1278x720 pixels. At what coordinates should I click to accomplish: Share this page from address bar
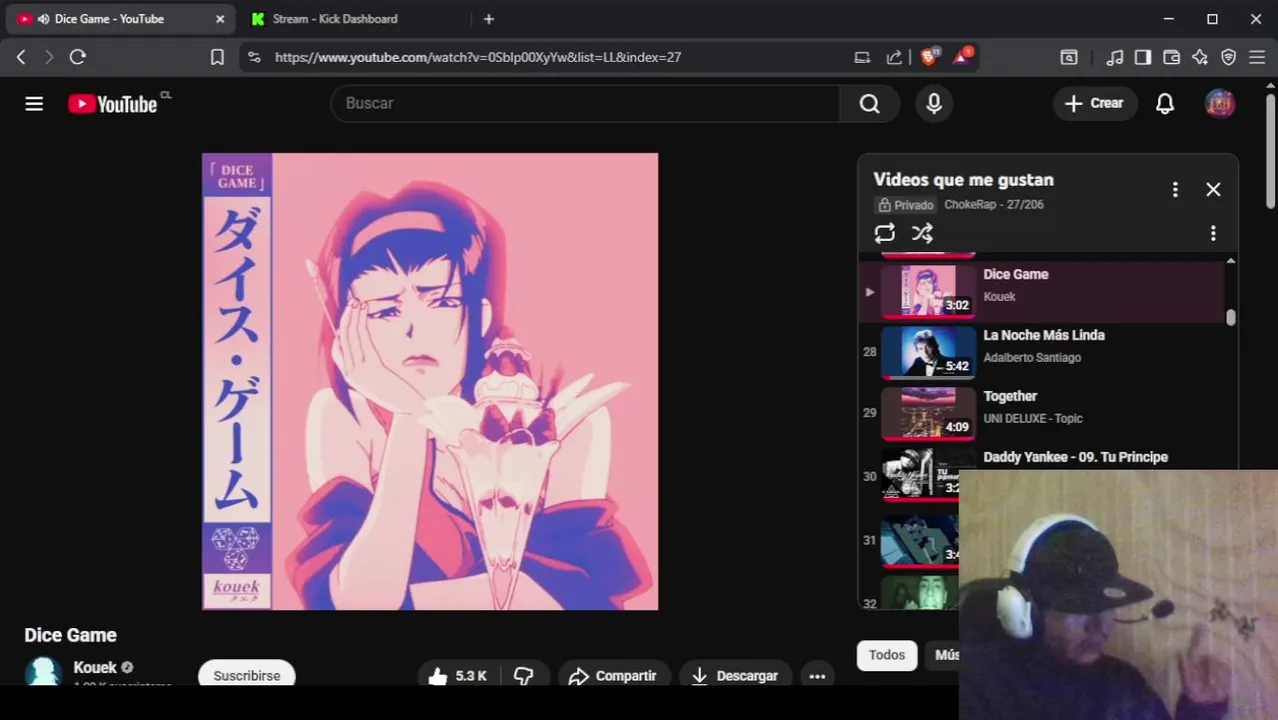pyautogui.click(x=894, y=57)
